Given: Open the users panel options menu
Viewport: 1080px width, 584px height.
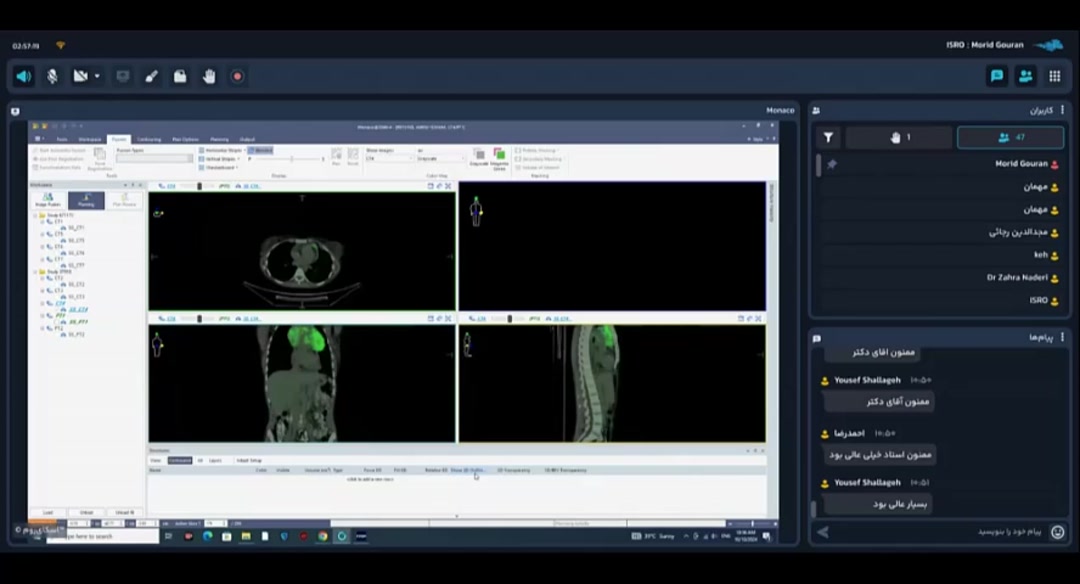Looking at the screenshot, I should point(1062,110).
